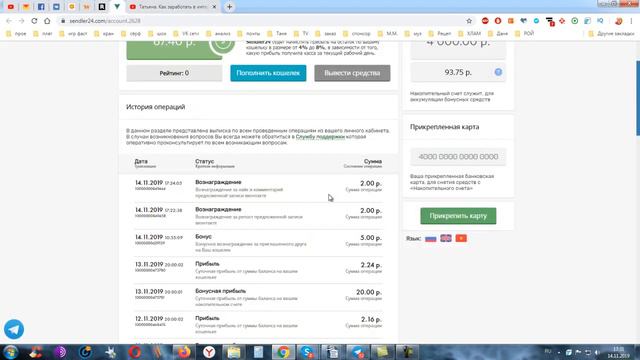Switch to the first YouTube pinned tab

tap(11, 7)
